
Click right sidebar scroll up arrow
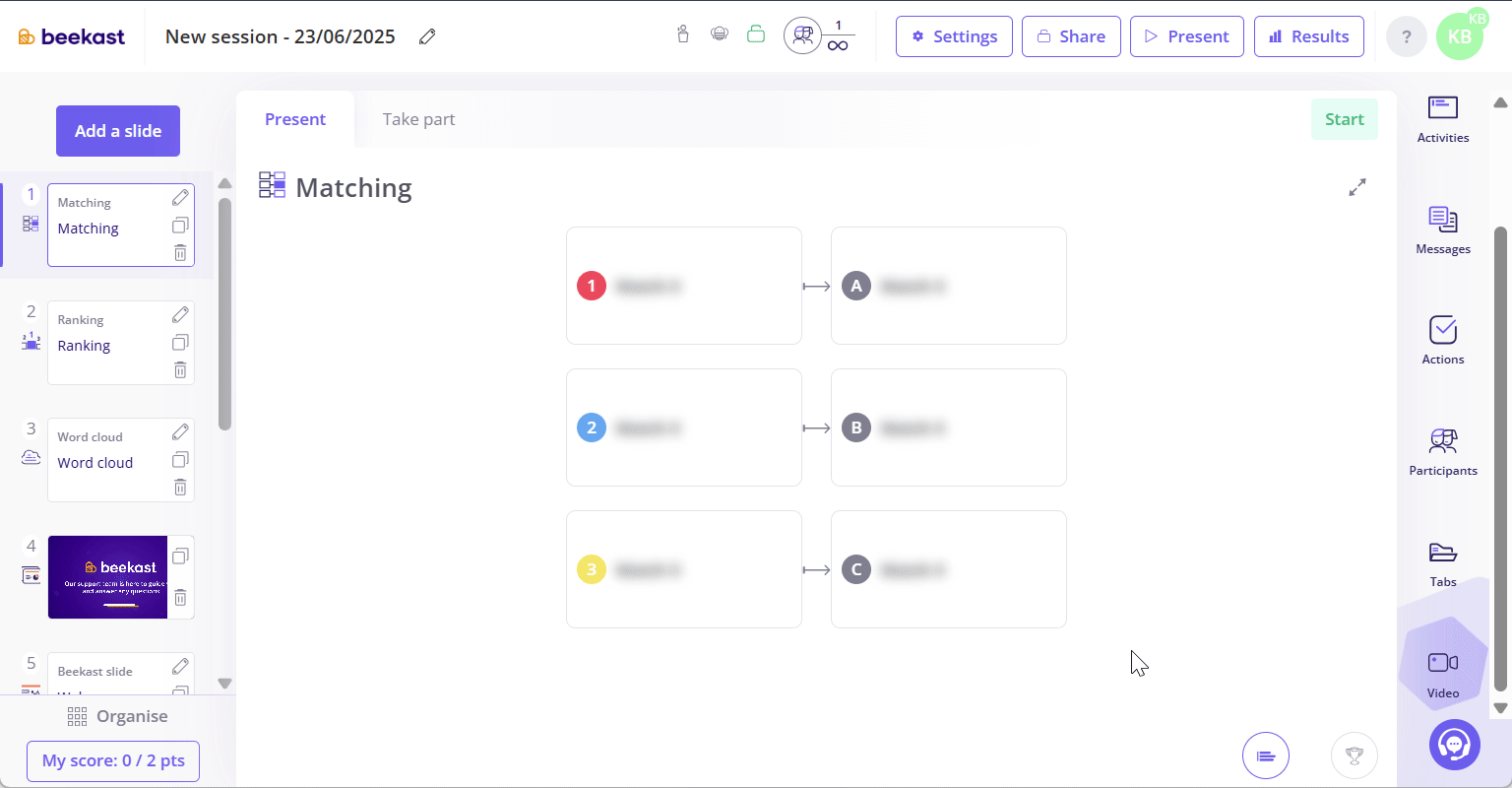[x=1500, y=102]
